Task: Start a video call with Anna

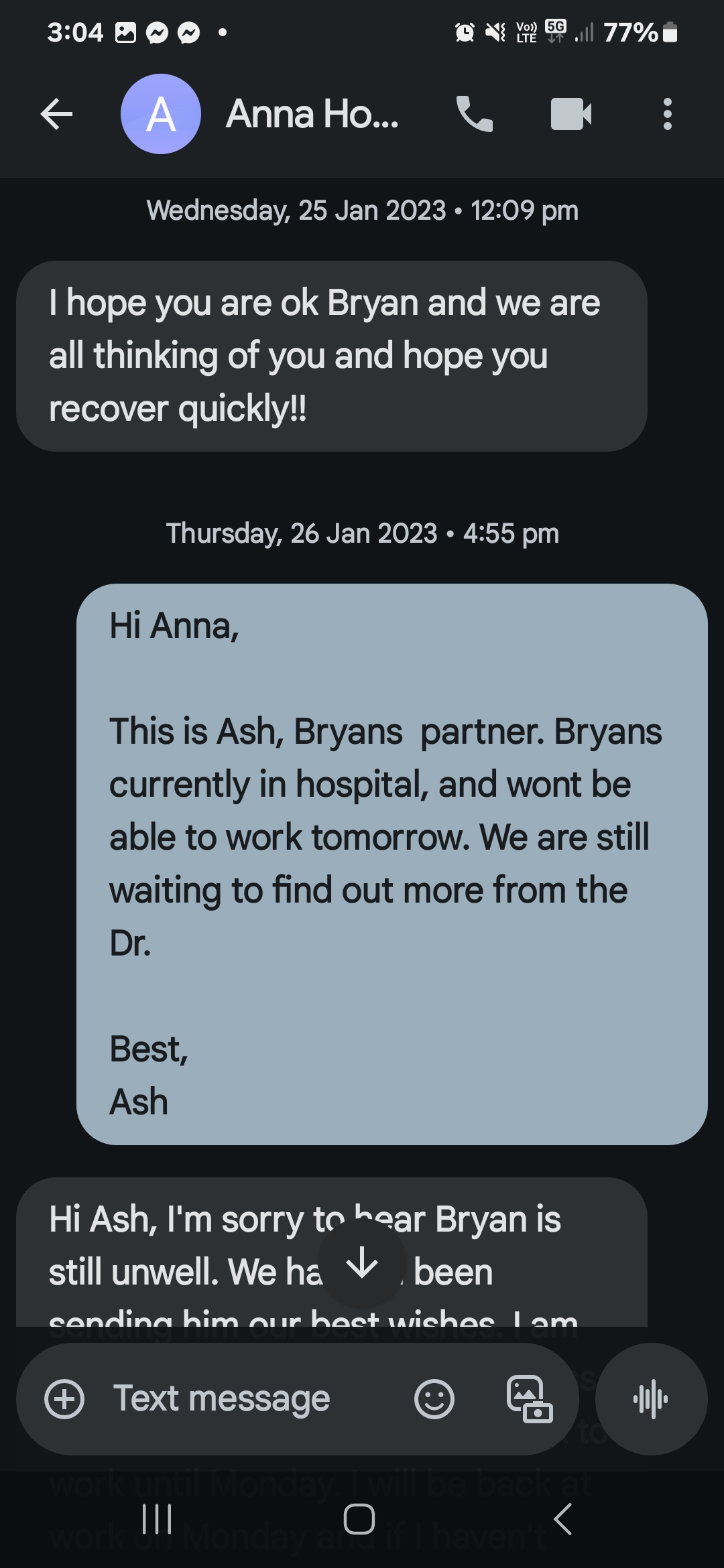Action: (570, 115)
